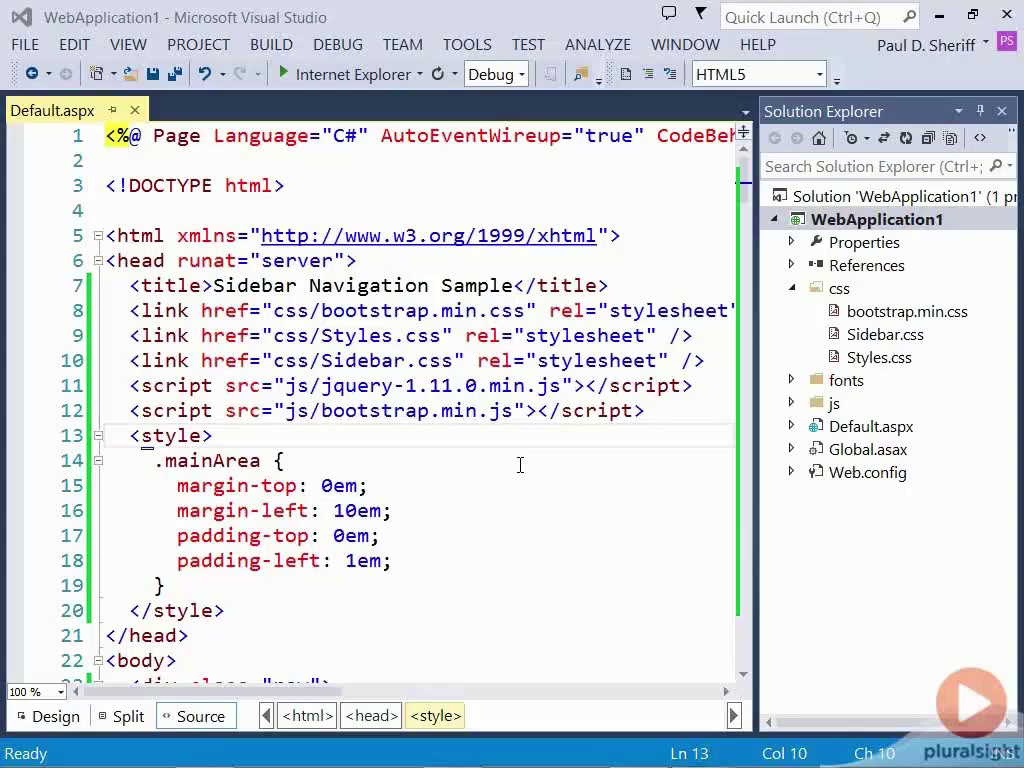1024x768 pixels.
Task: Toggle pin on the Default.aspx tab
Action: coord(112,110)
